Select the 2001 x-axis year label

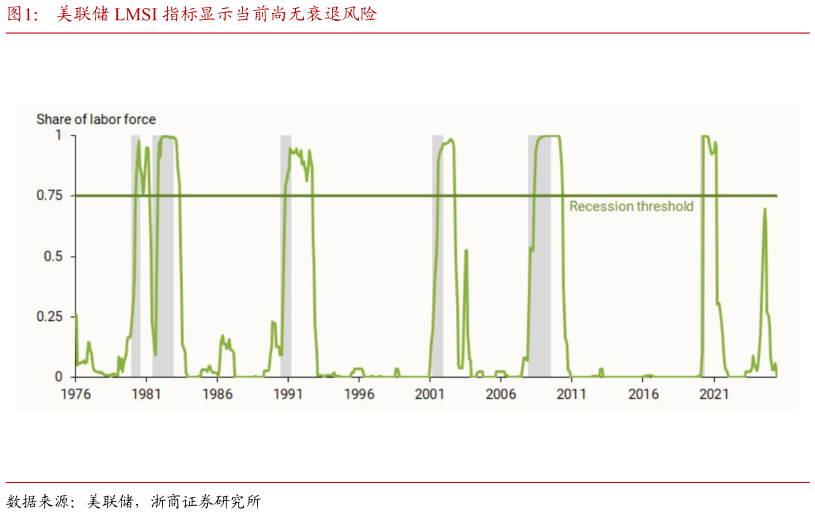[x=430, y=394]
